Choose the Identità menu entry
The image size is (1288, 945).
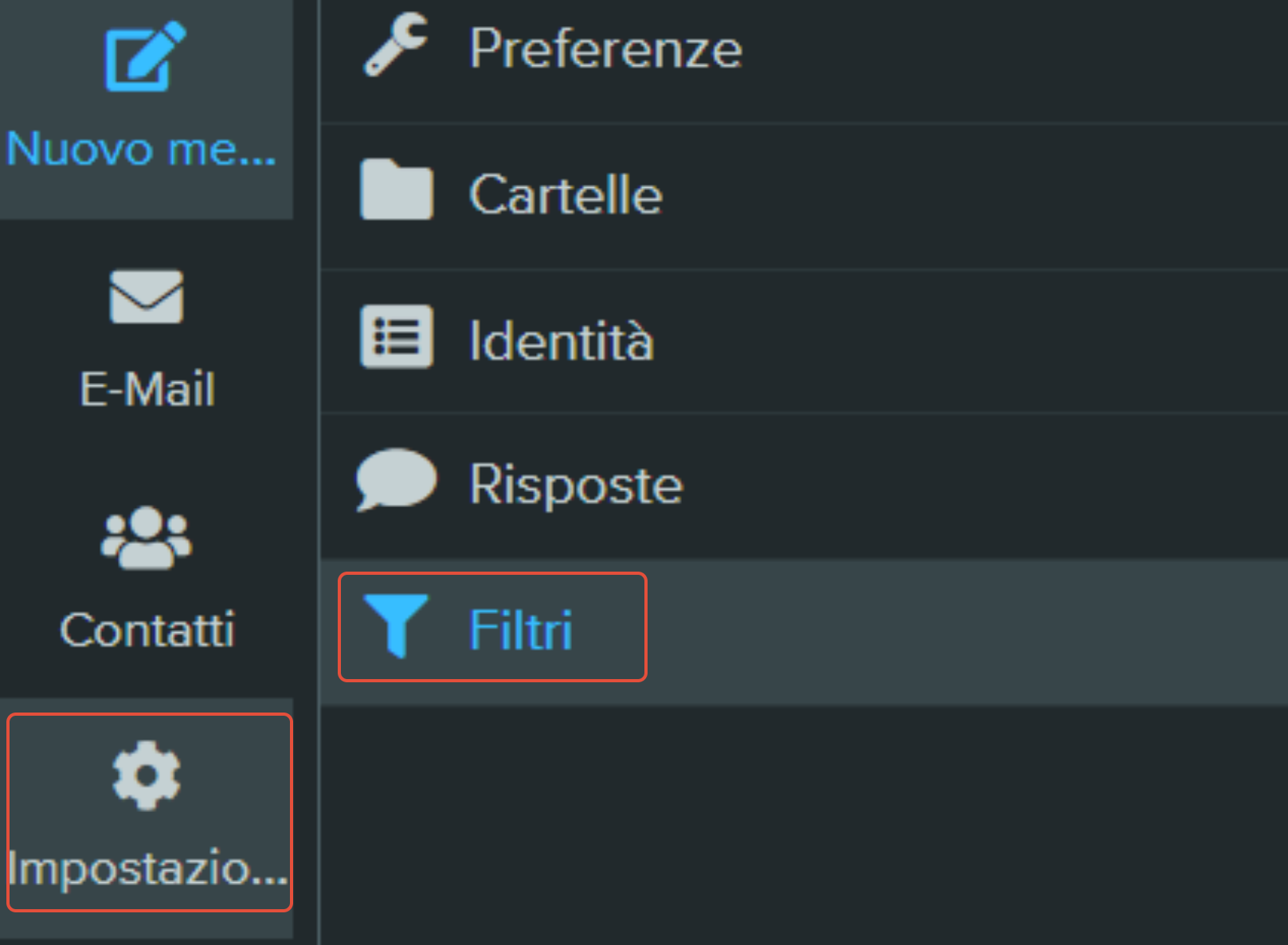point(804,342)
